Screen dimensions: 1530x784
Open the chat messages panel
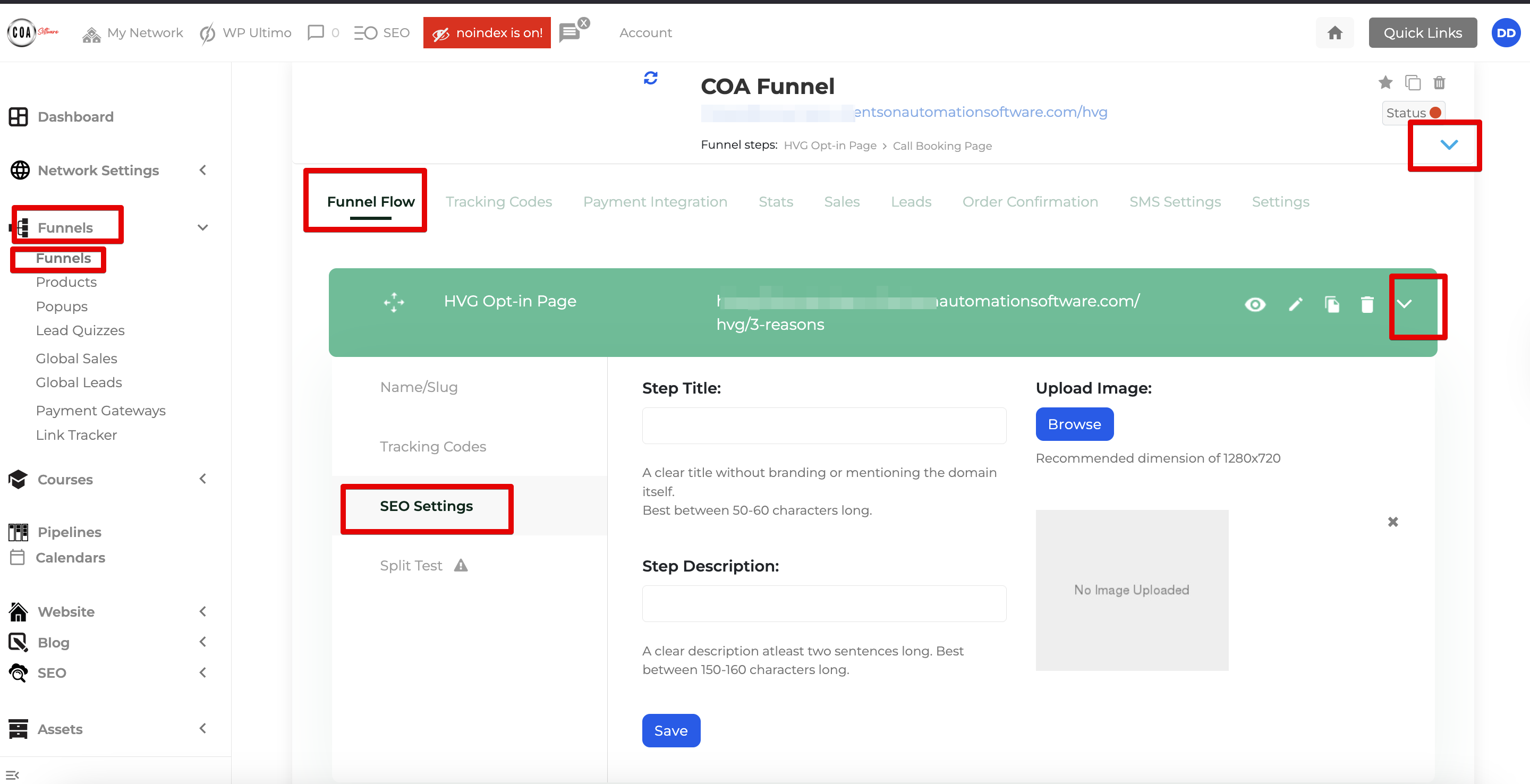[568, 31]
